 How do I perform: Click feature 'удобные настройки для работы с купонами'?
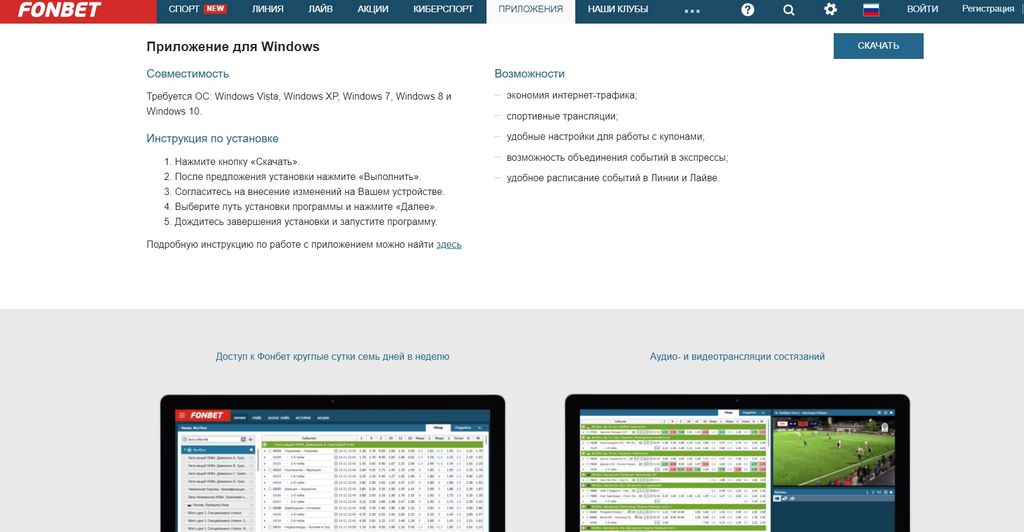[605, 136]
